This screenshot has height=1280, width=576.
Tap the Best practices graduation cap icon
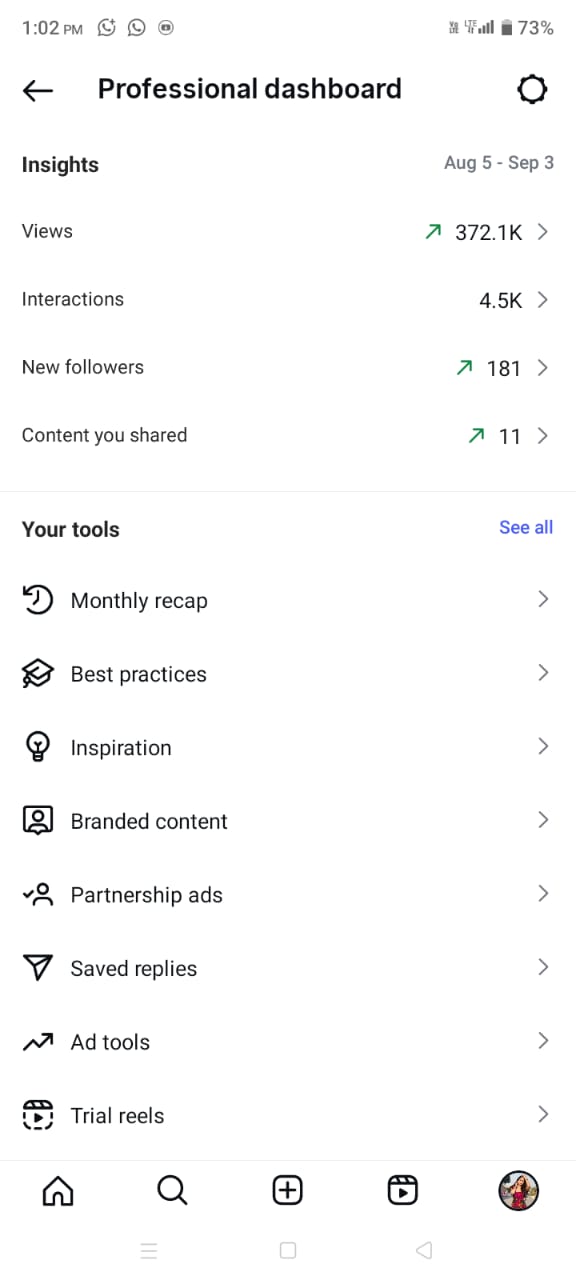pos(37,674)
